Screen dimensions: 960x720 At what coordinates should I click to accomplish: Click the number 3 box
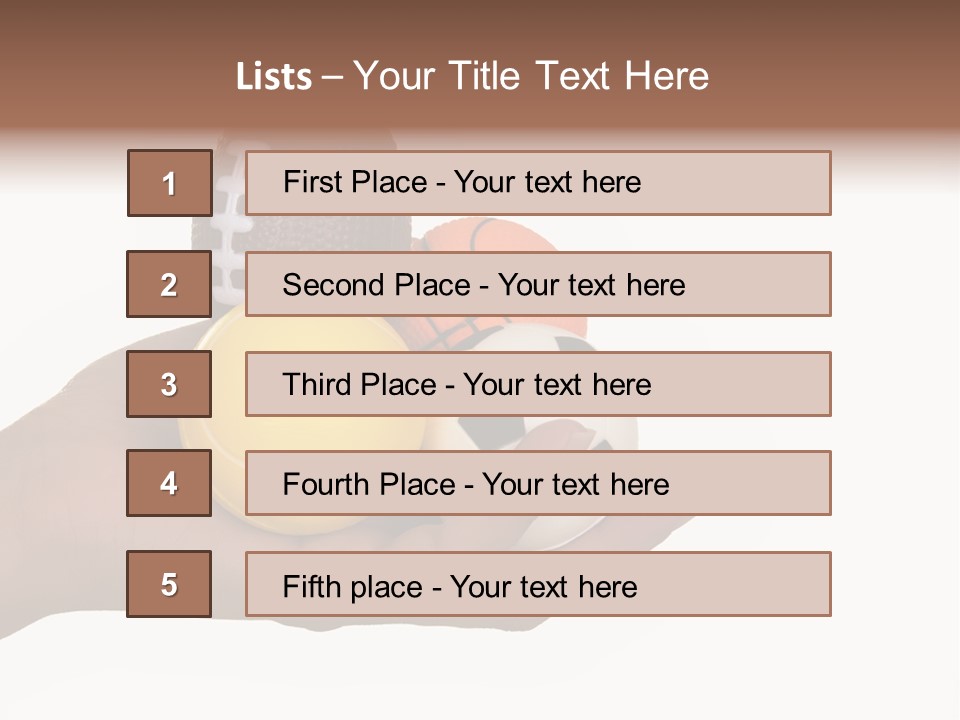tap(169, 384)
